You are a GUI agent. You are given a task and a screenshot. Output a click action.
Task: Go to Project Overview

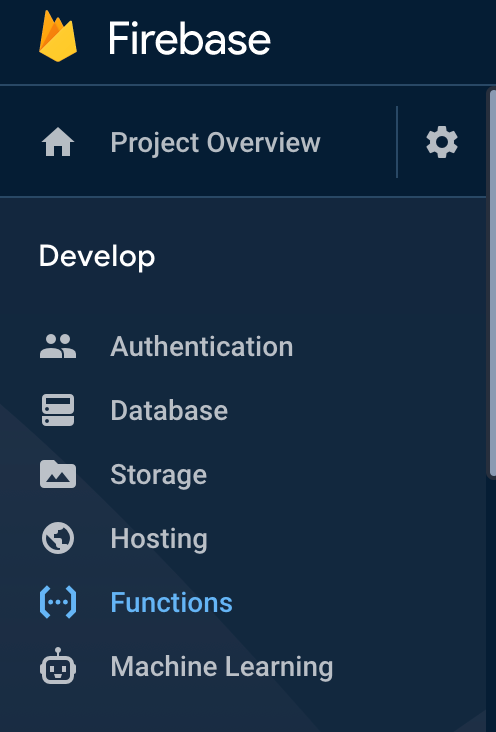tap(215, 142)
